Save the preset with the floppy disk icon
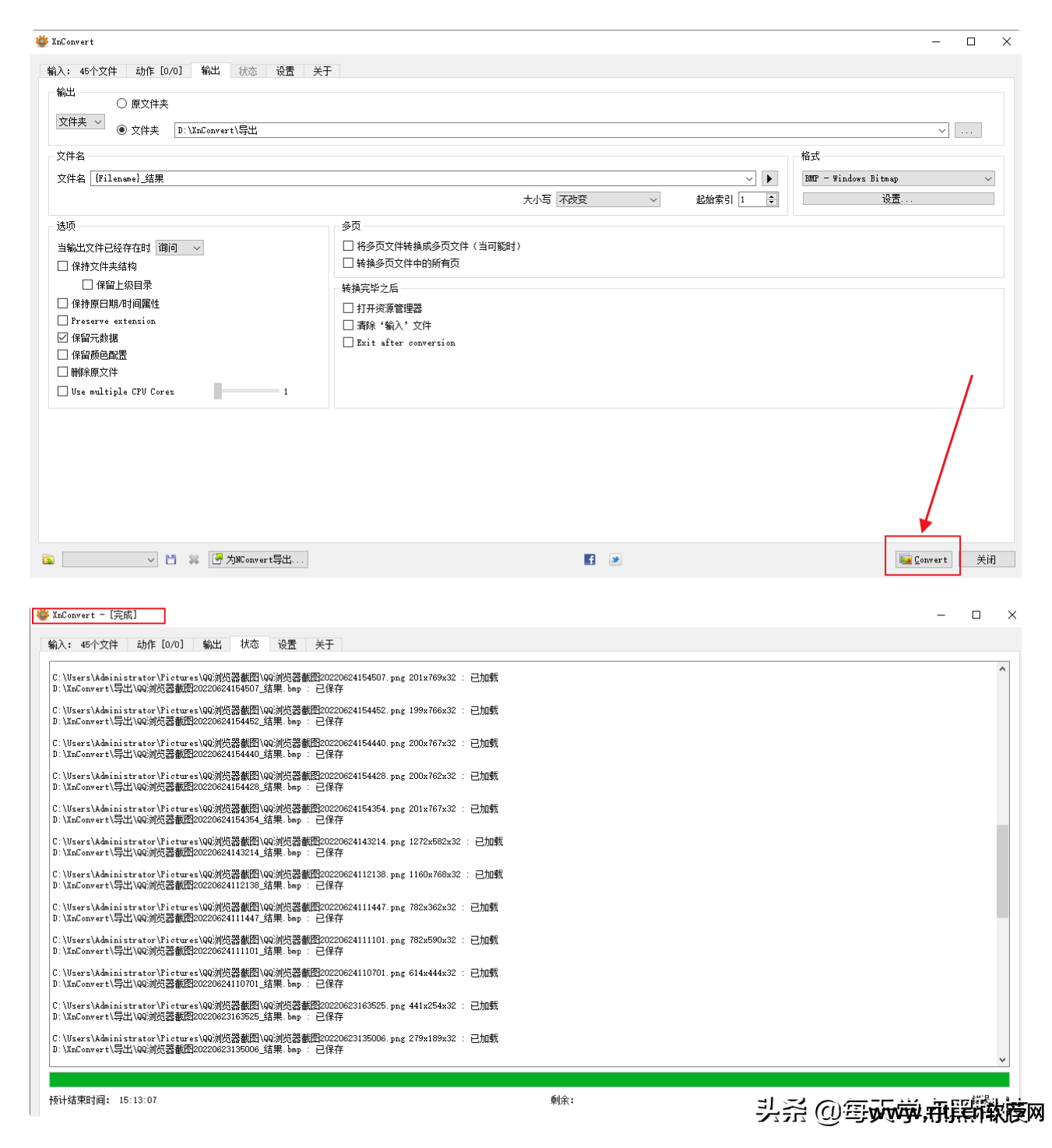Viewport: 1052px width, 1148px height. click(x=171, y=559)
